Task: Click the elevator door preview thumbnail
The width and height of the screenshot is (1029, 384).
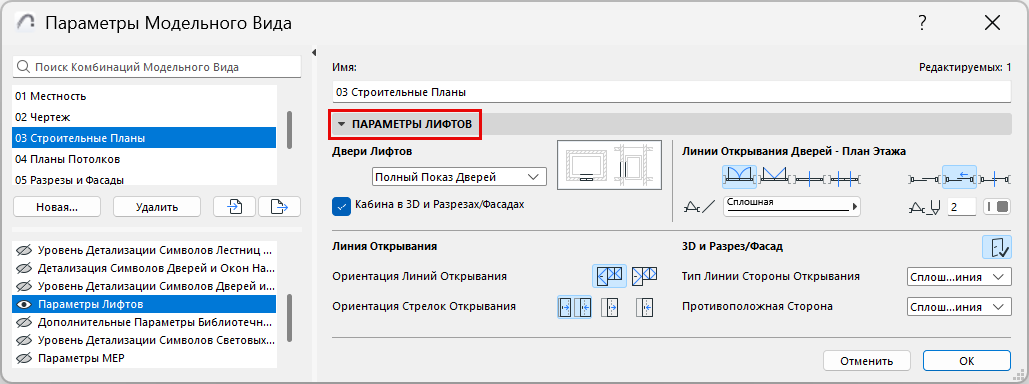Action: (610, 165)
